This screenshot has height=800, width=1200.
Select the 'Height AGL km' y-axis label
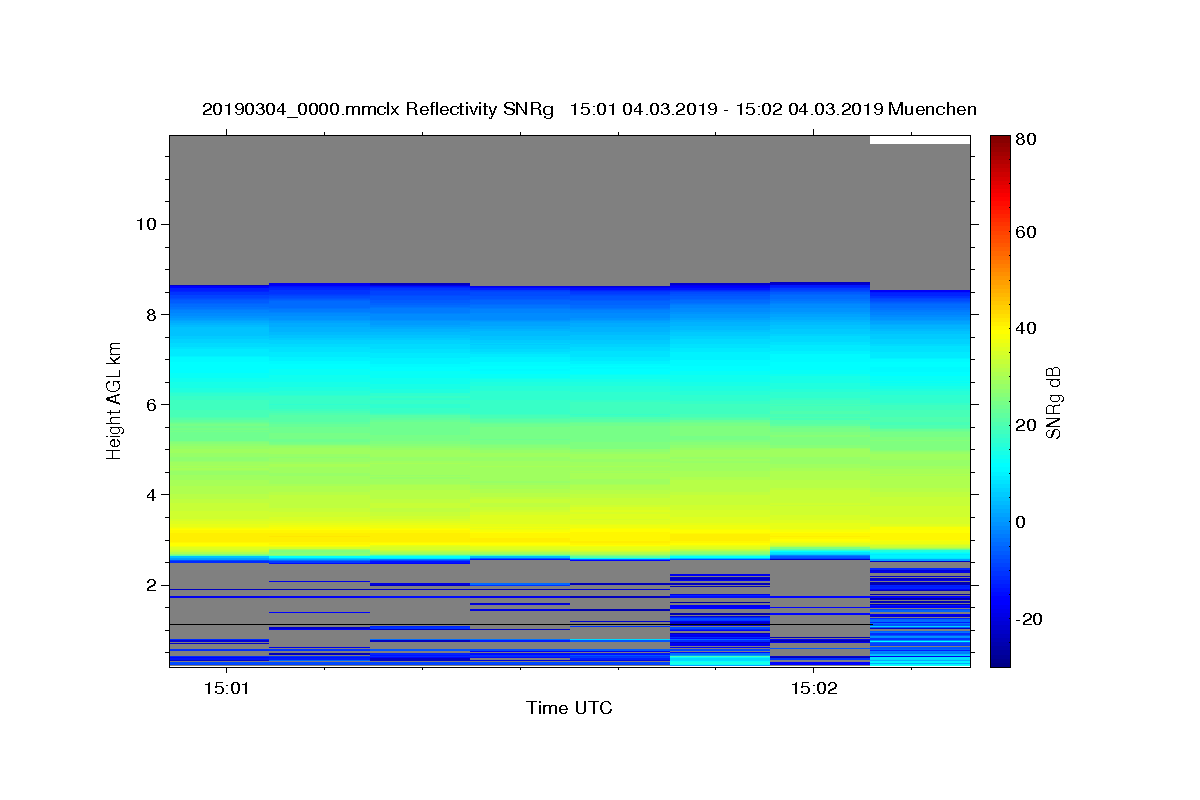pyautogui.click(x=115, y=400)
